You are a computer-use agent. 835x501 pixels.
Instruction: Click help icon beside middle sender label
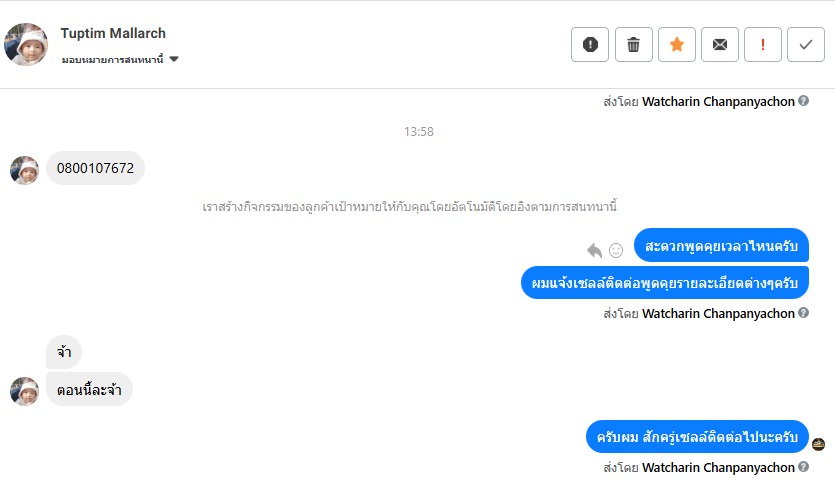804,313
